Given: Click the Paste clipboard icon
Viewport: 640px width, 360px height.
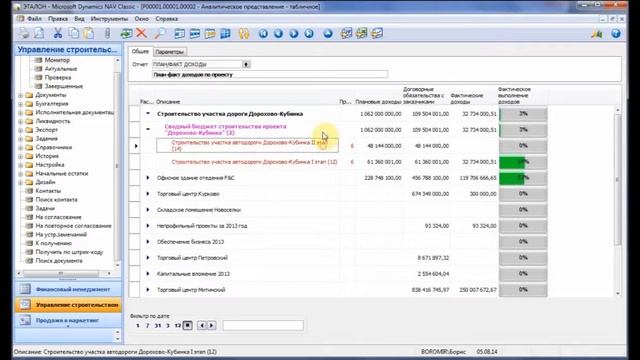Looking at the screenshot, I should coord(89,33).
